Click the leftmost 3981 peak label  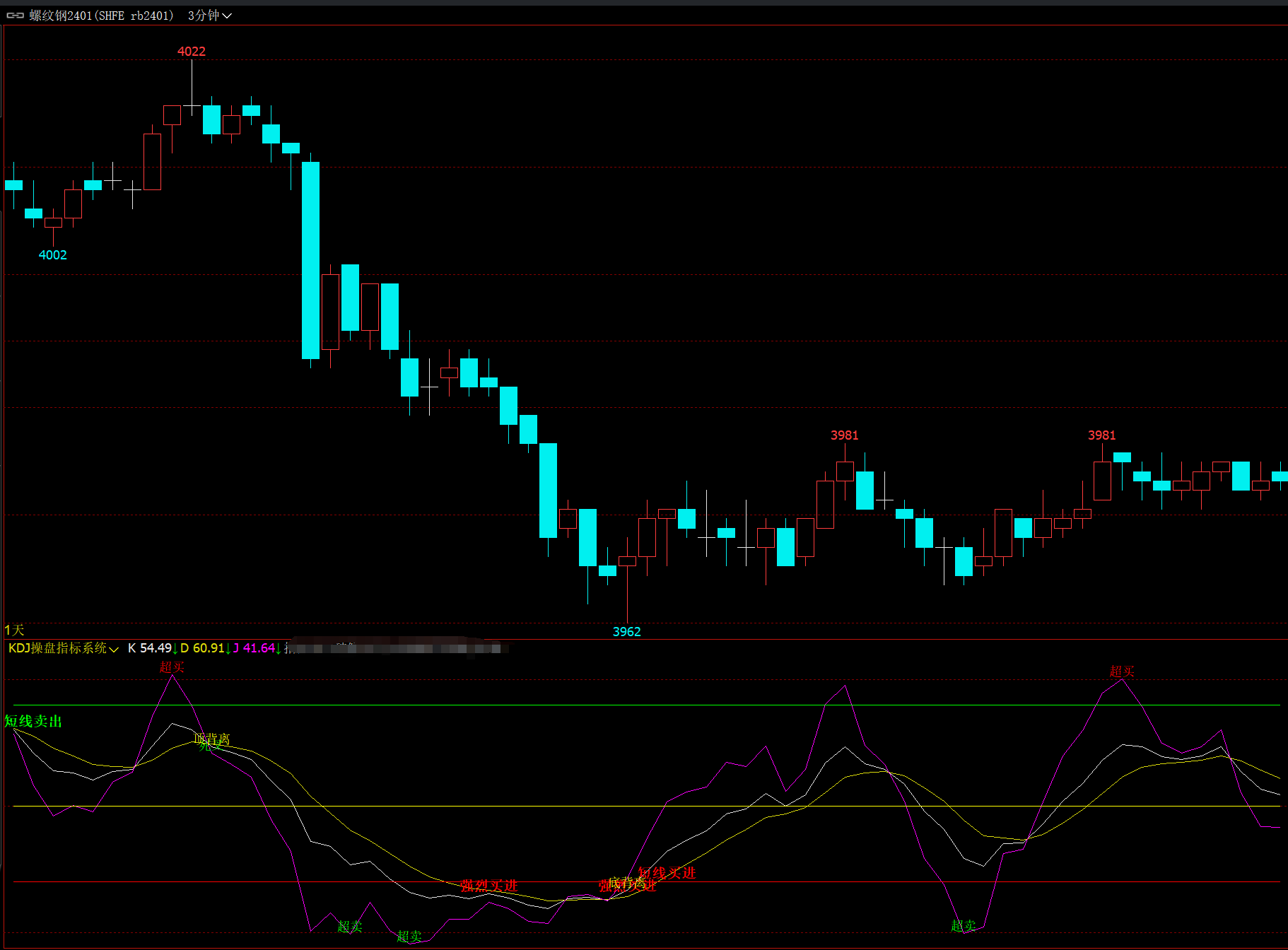pos(843,436)
